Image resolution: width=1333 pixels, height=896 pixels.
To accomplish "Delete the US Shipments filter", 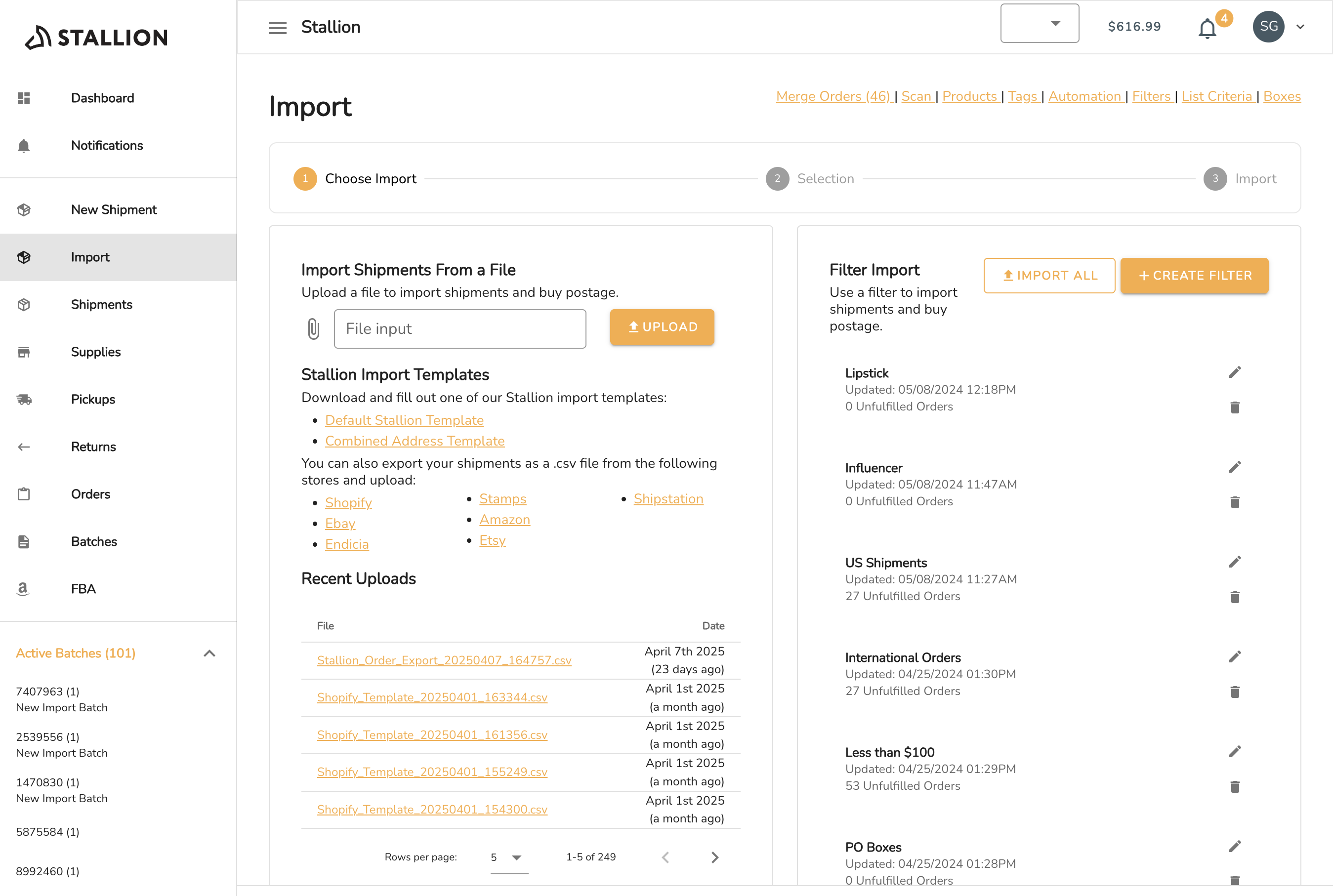I will pos(1235,597).
